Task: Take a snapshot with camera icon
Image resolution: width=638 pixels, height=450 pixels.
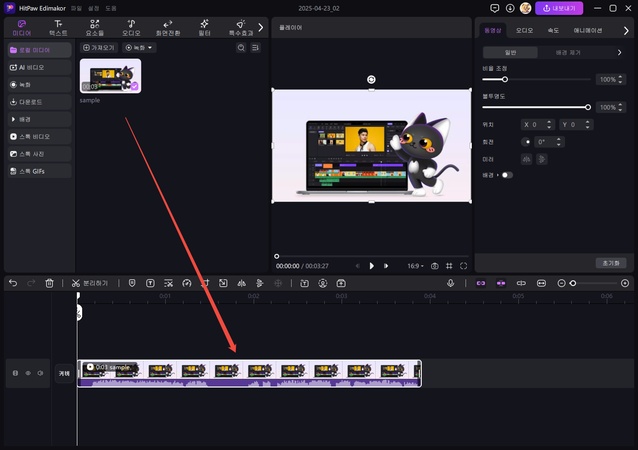Action: [435, 266]
